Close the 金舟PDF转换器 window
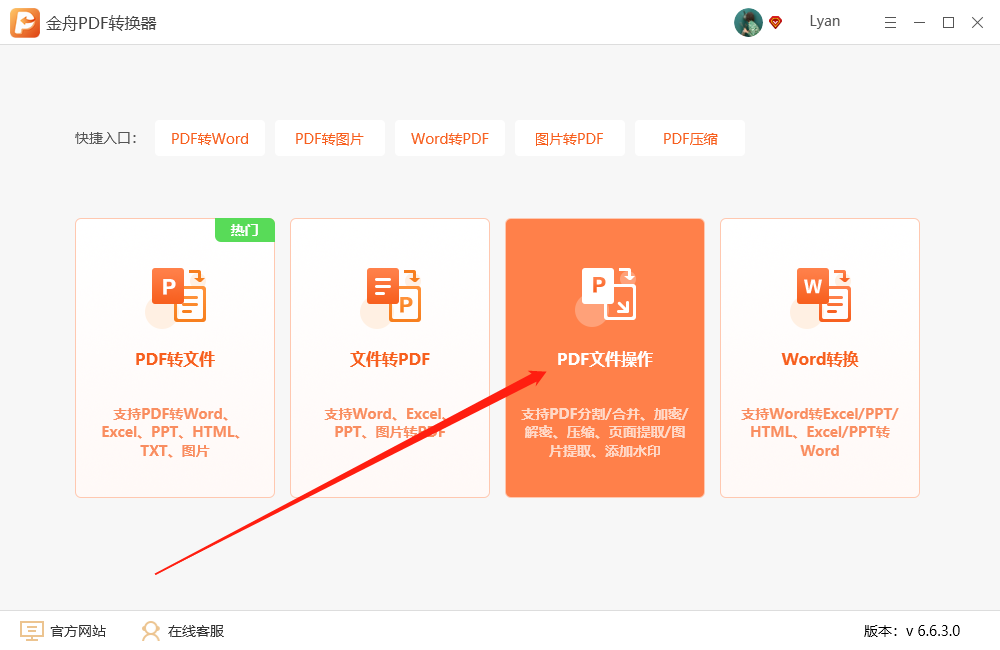This screenshot has height=650, width=1000. coord(977,23)
